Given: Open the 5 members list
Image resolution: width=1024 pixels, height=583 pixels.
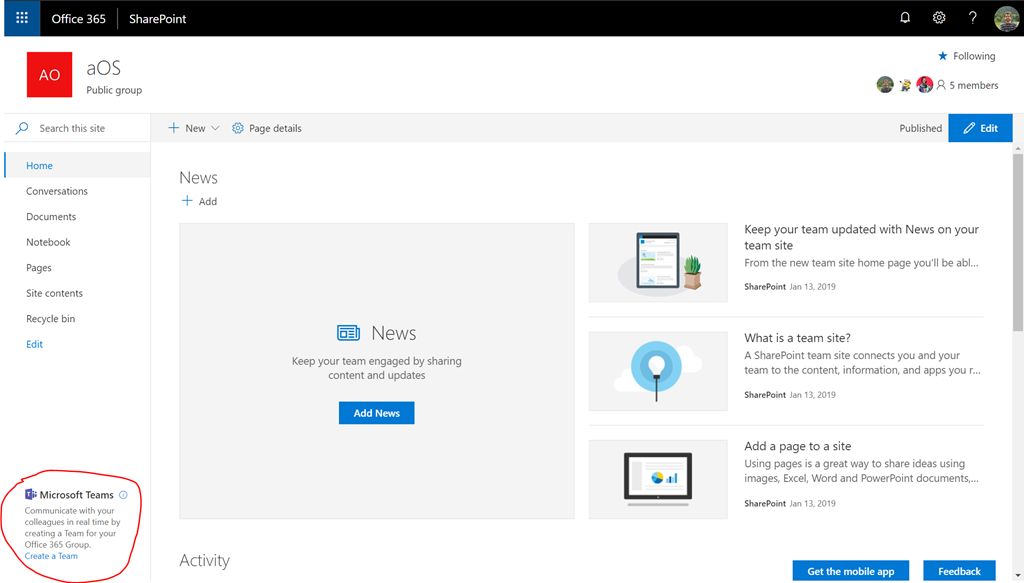Looking at the screenshot, I should tap(967, 85).
